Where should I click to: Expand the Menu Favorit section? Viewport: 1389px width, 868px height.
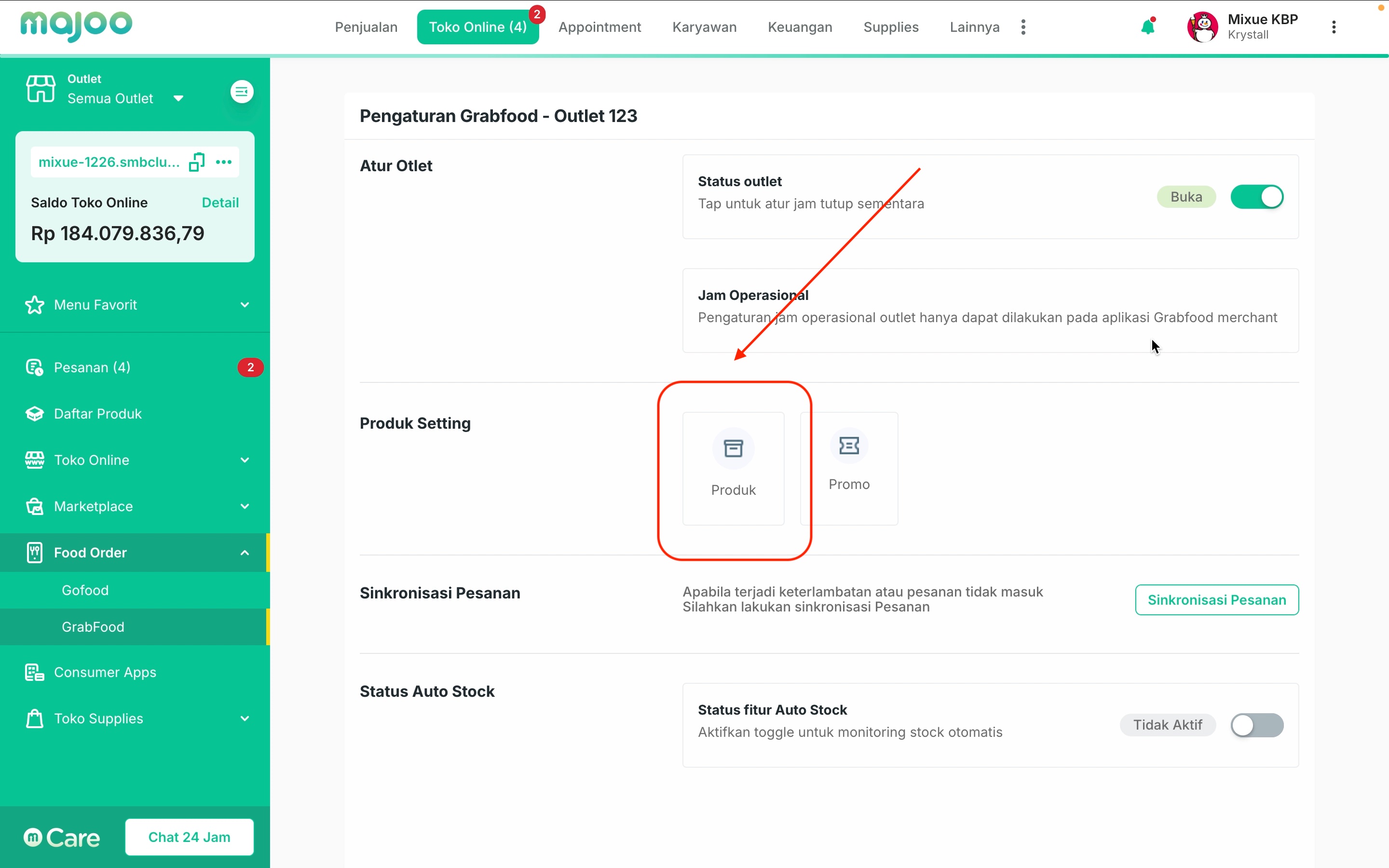[x=245, y=305]
